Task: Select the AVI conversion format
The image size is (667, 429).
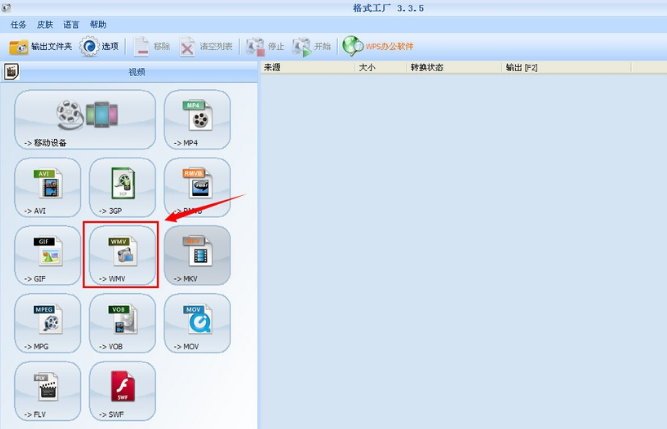Action: pyautogui.click(x=48, y=188)
